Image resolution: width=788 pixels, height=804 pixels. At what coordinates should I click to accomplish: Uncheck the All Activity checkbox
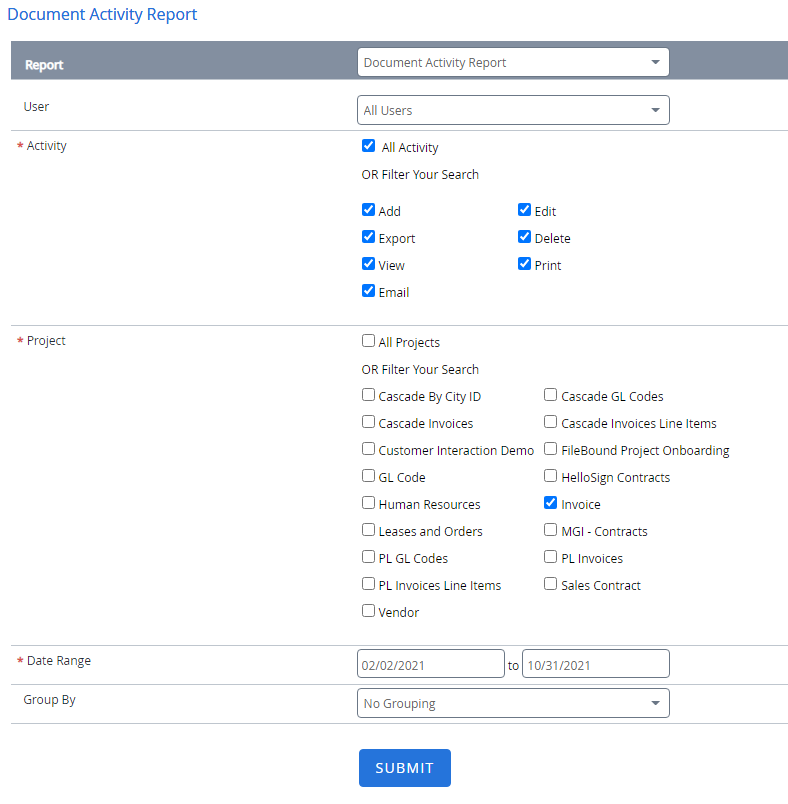pyautogui.click(x=369, y=147)
